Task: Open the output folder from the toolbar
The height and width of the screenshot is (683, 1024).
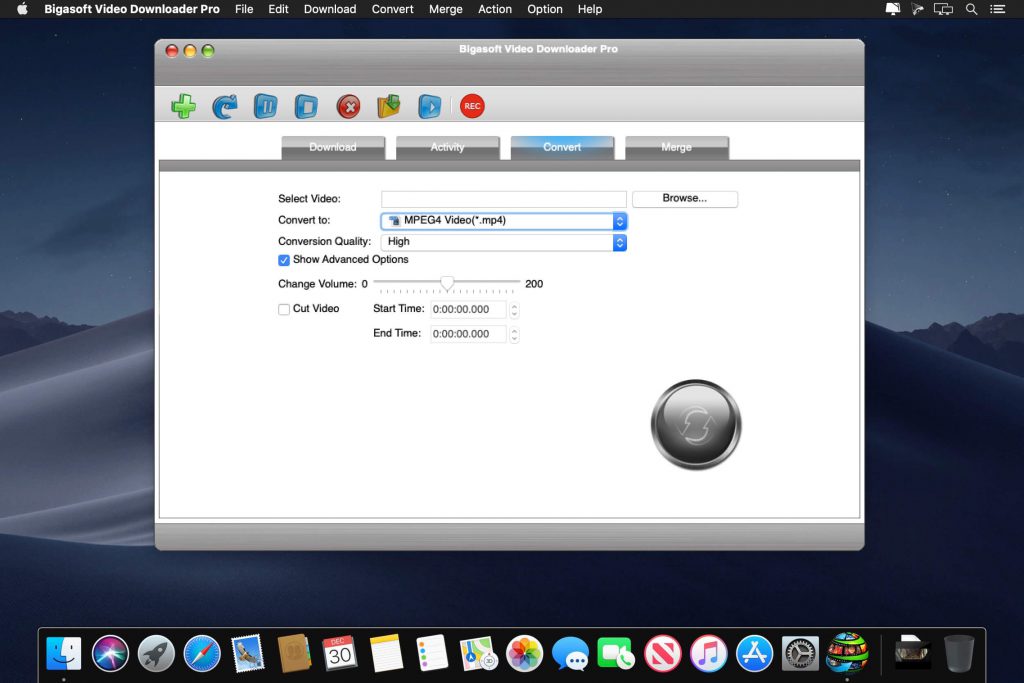Action: coord(388,105)
